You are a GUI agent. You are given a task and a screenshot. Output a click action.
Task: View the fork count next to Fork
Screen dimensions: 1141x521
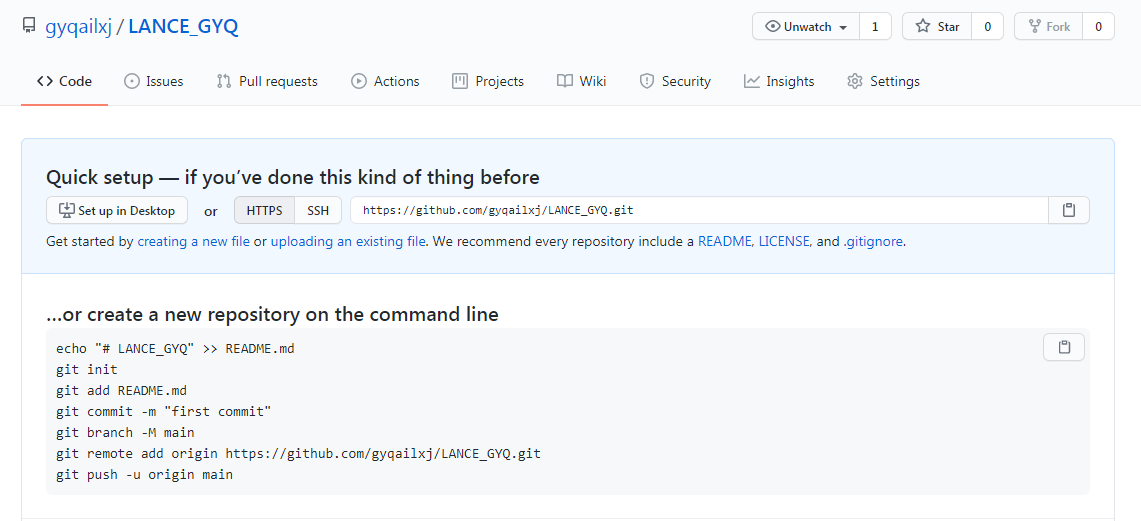(x=1099, y=27)
